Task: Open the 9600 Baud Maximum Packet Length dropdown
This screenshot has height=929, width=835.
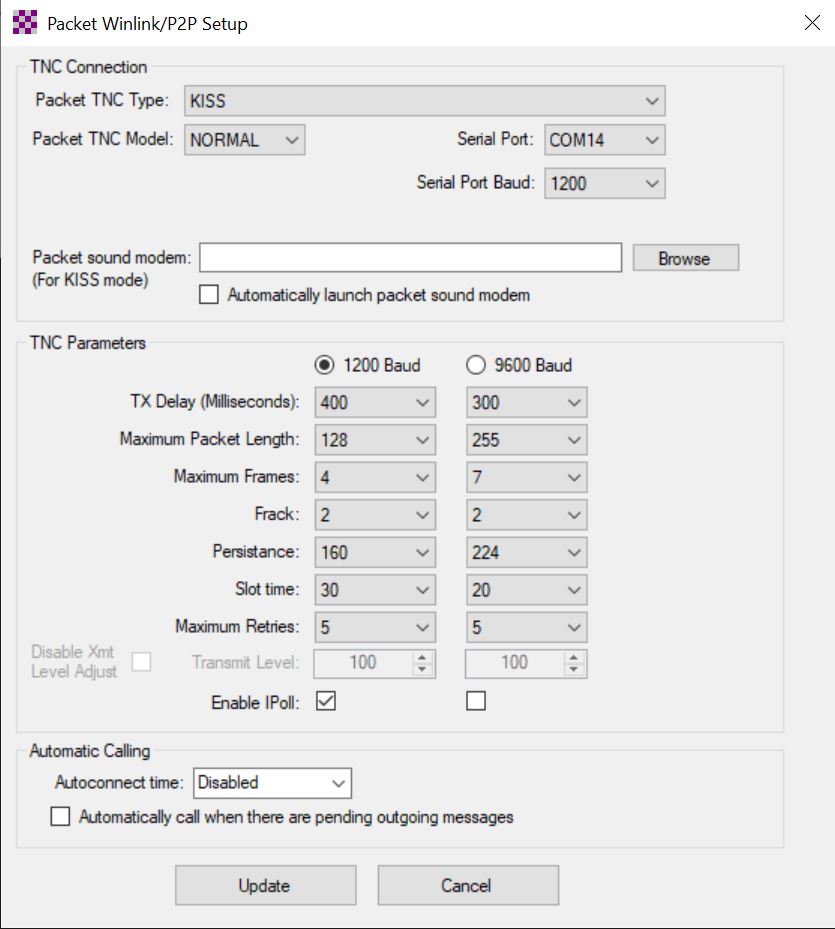Action: (x=526, y=439)
